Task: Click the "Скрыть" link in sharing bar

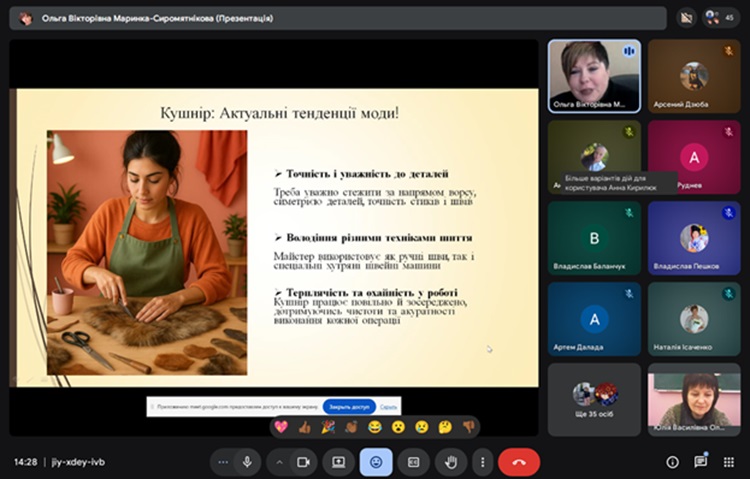Action: click(388, 407)
